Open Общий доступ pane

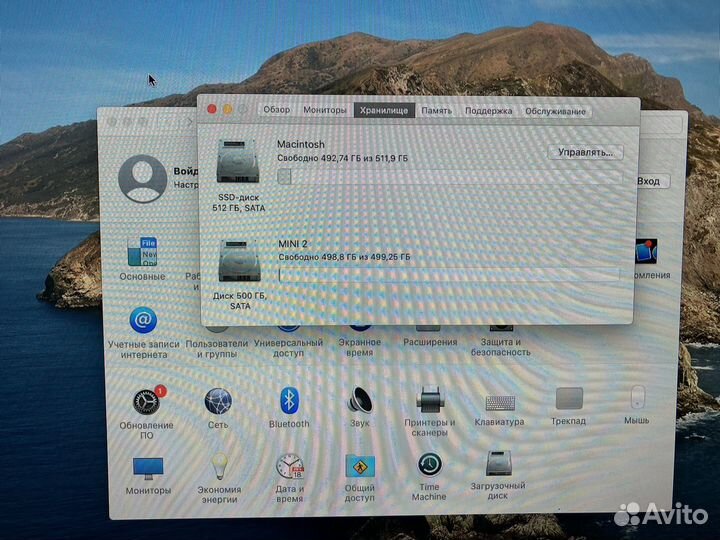coord(360,466)
